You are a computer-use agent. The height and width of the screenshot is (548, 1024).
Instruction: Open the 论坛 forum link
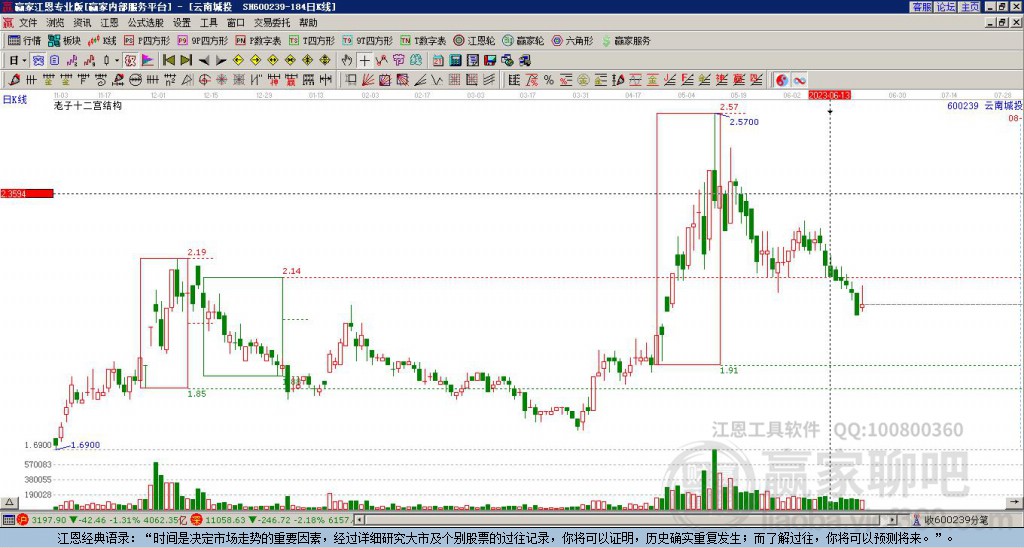(x=946, y=7)
